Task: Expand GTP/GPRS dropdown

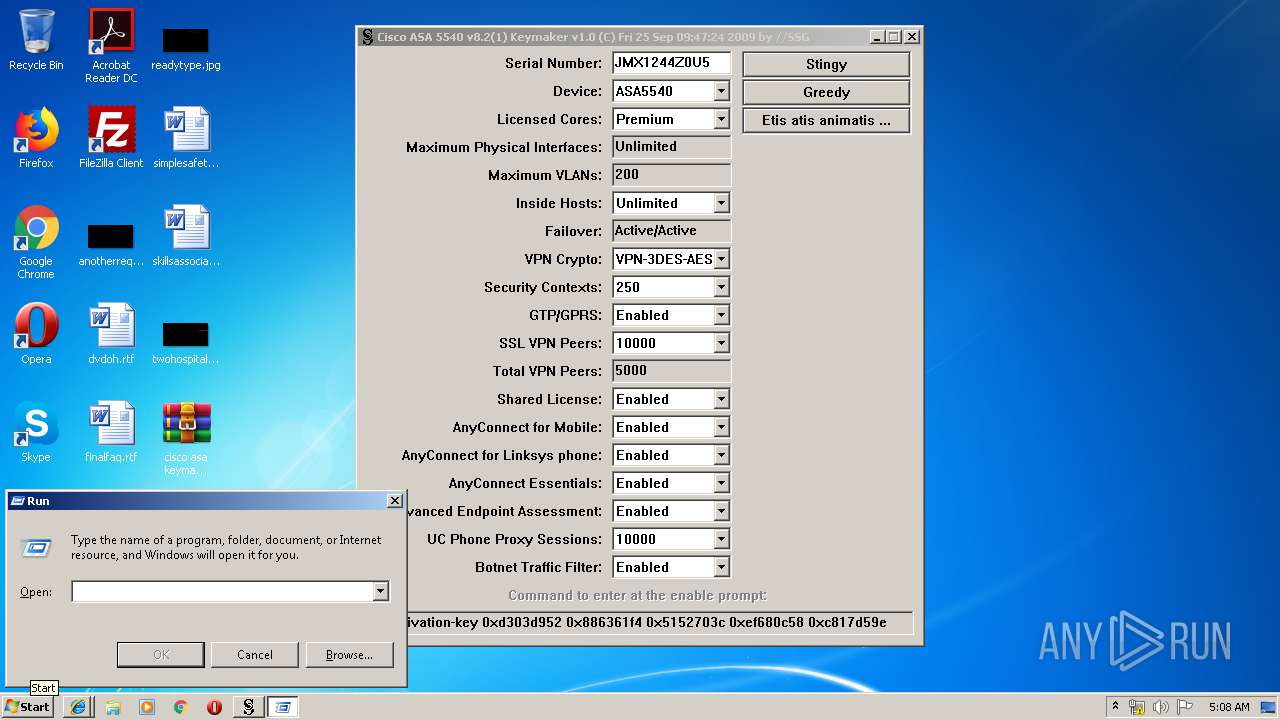Action: pos(721,315)
